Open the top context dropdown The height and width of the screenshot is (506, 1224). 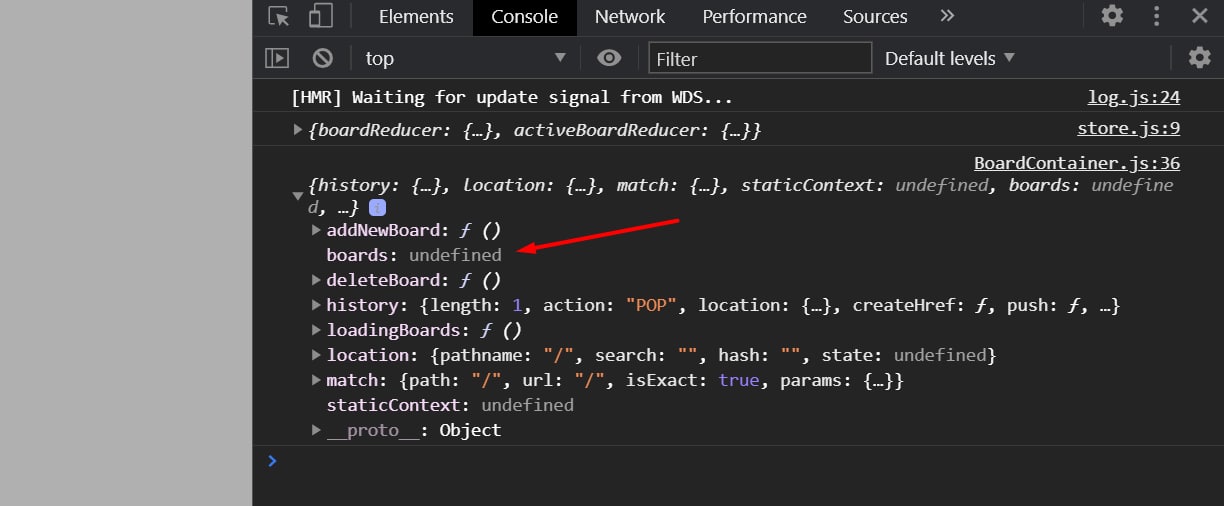coord(465,58)
